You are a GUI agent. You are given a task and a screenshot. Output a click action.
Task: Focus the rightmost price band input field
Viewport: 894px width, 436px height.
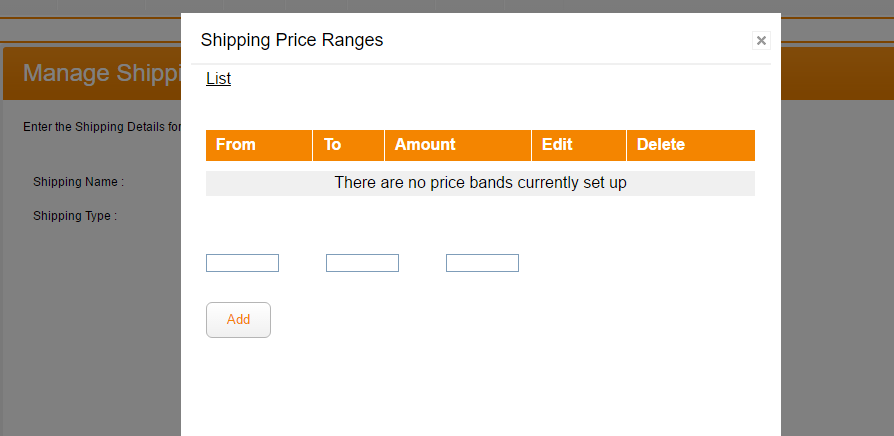click(482, 263)
